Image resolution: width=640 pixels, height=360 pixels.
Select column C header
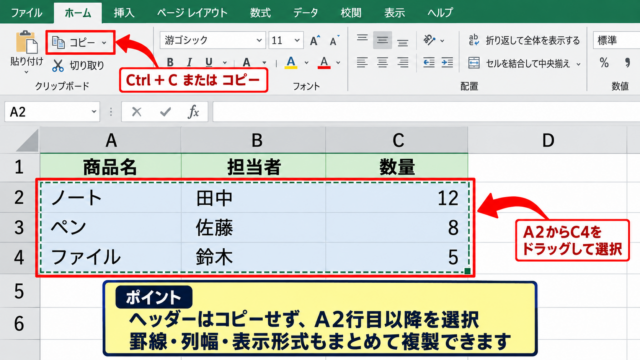(397, 140)
